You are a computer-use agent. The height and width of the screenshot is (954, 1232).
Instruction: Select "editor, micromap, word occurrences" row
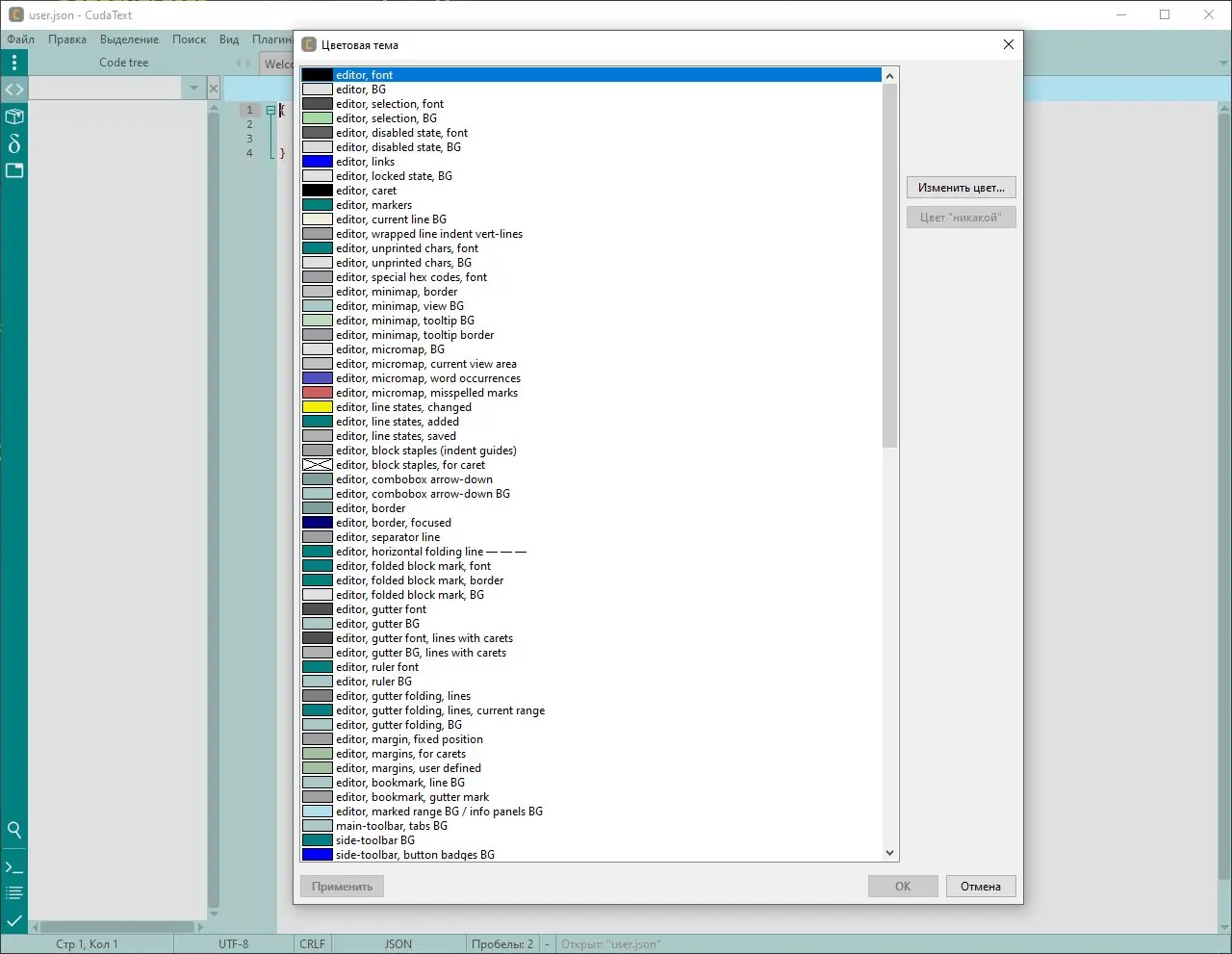[591, 378]
